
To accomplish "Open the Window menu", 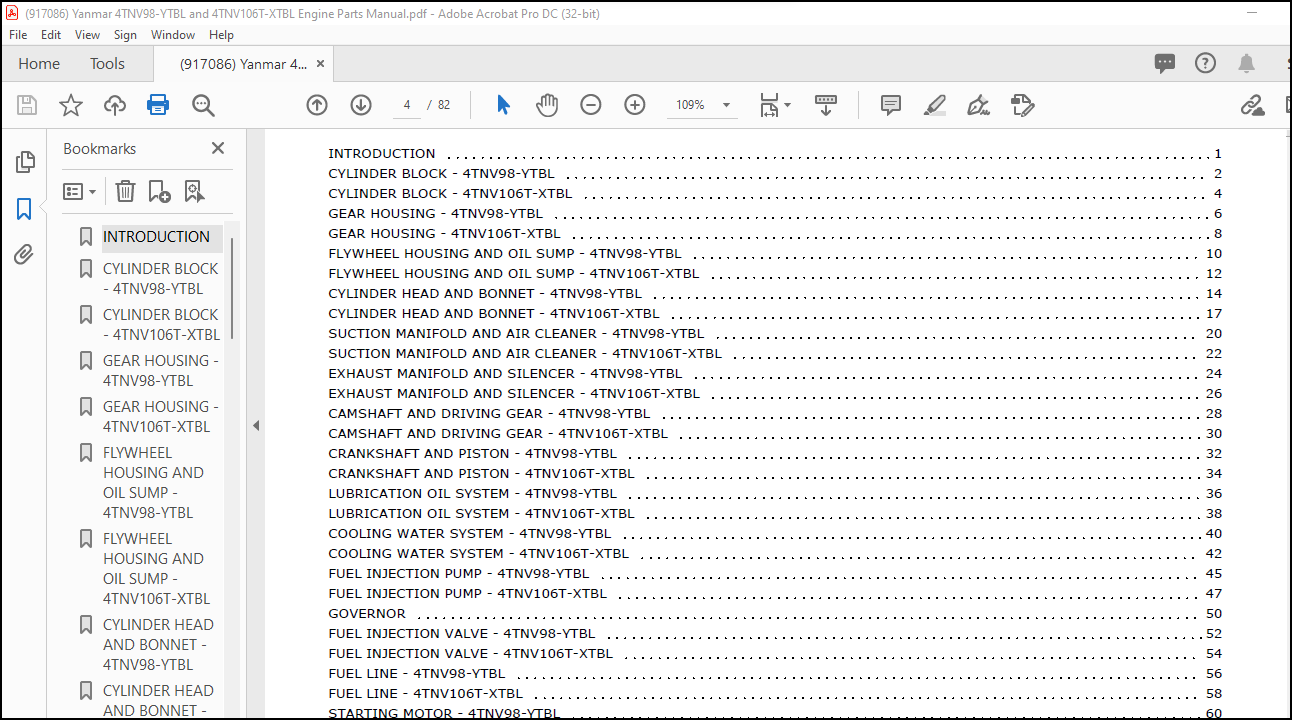I will 173,34.
